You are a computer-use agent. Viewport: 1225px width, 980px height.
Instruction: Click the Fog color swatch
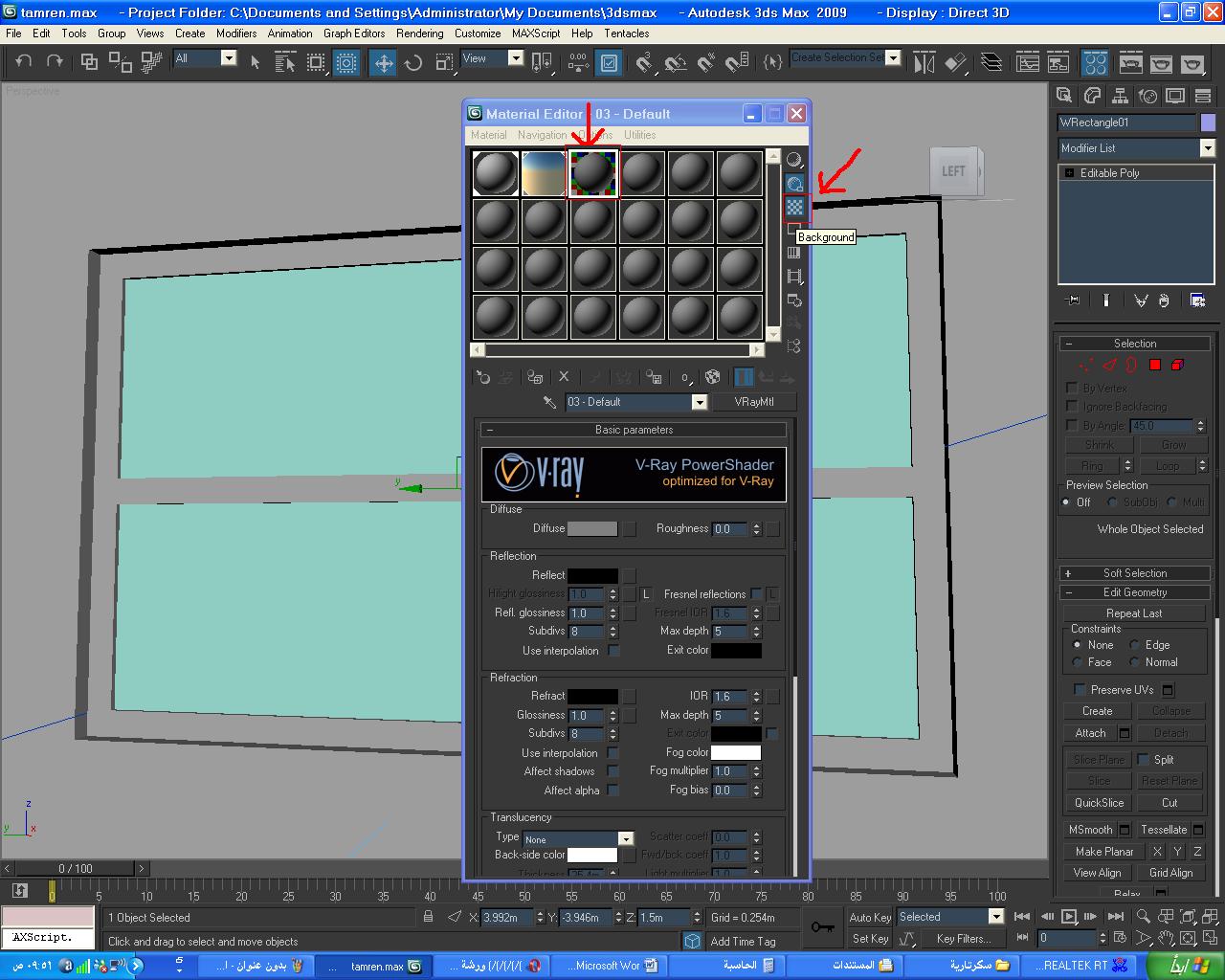point(735,752)
